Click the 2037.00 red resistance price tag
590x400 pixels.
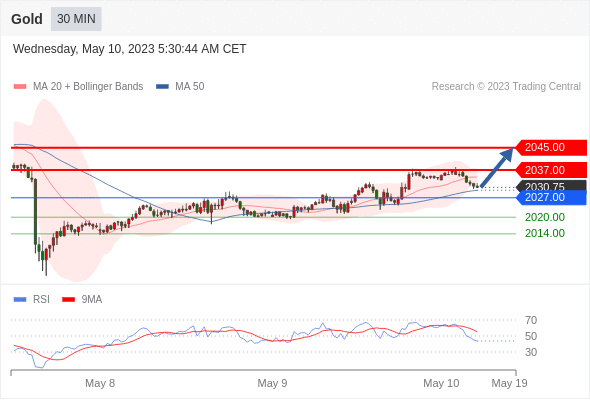tap(550, 170)
